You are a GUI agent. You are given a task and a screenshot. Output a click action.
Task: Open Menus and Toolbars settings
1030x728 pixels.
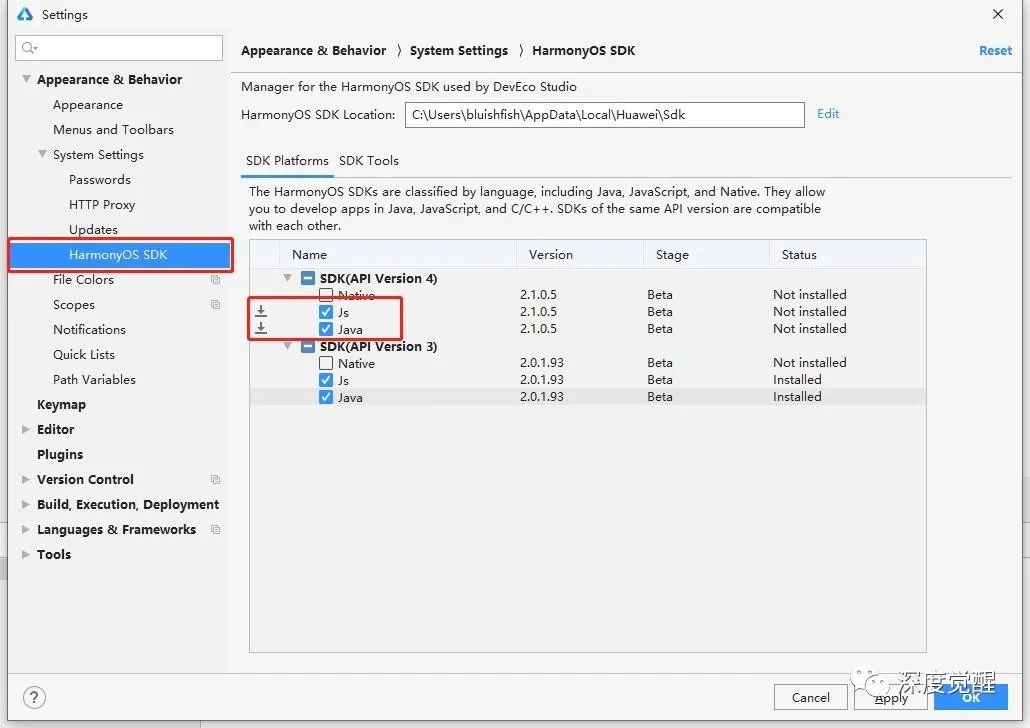[x=113, y=129]
